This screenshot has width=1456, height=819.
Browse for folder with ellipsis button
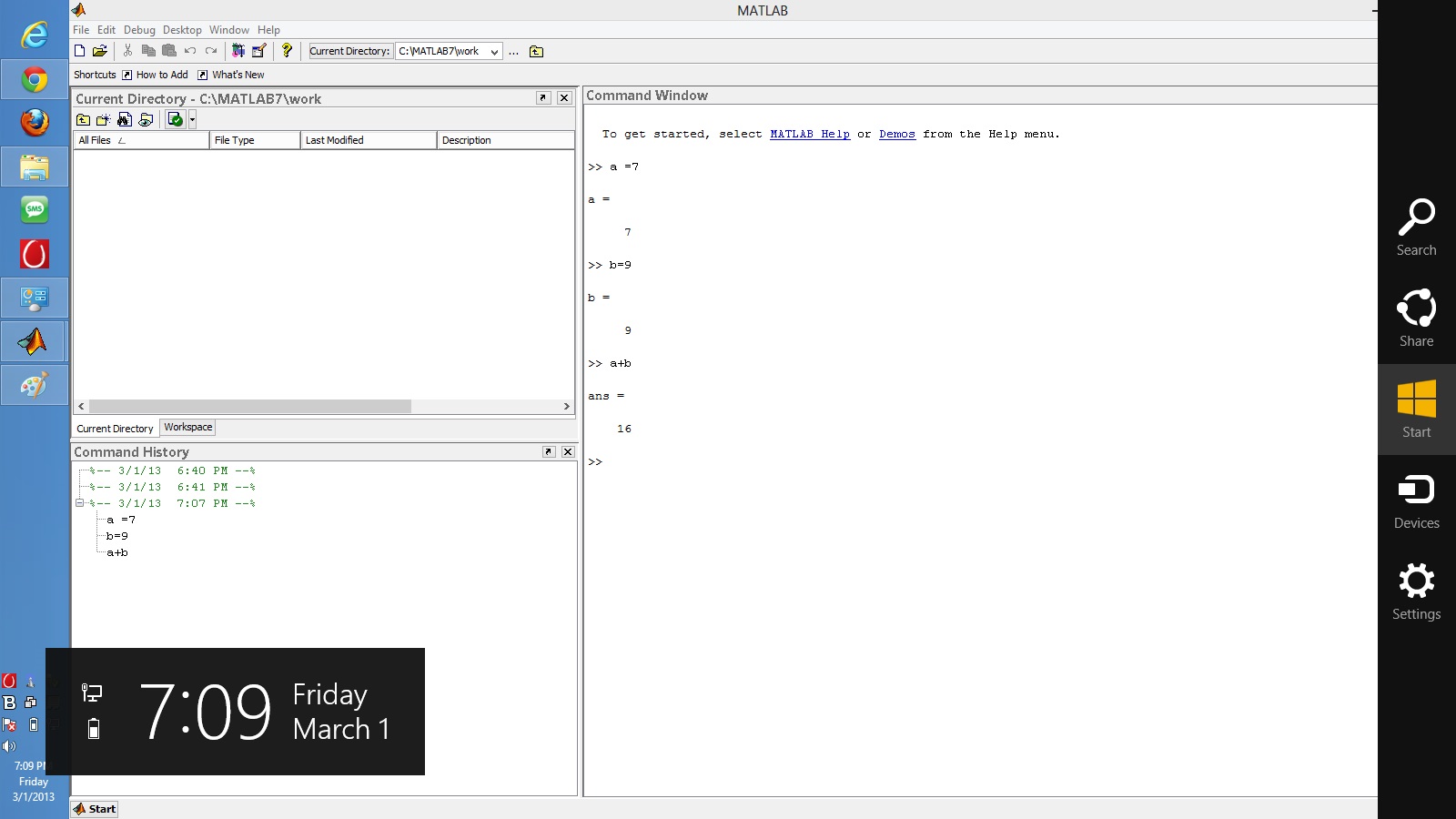pyautogui.click(x=514, y=52)
